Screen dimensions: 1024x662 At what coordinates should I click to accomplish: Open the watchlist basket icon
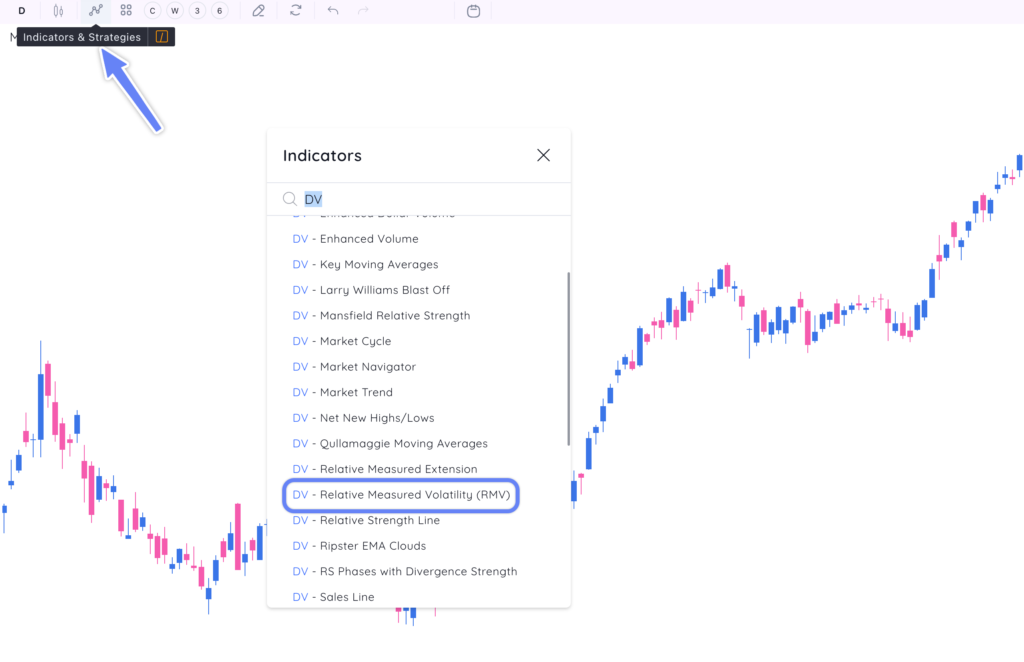473,10
